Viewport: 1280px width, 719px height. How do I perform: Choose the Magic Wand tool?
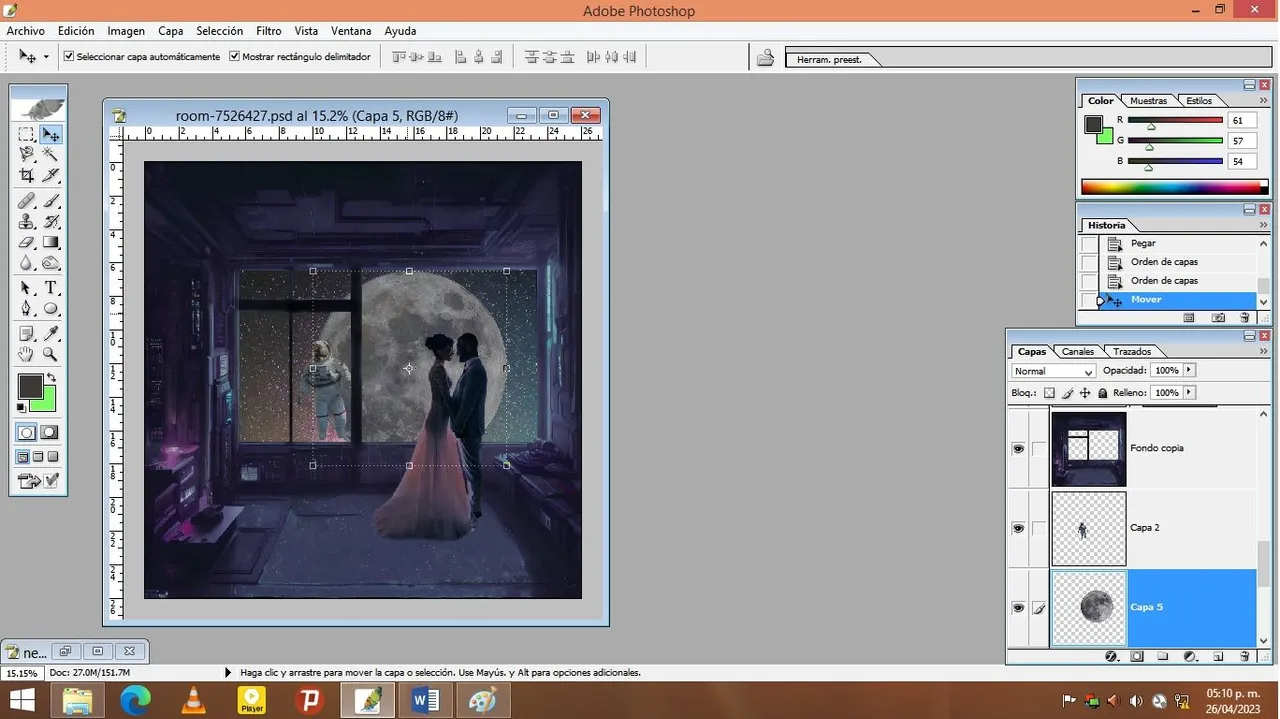point(50,154)
